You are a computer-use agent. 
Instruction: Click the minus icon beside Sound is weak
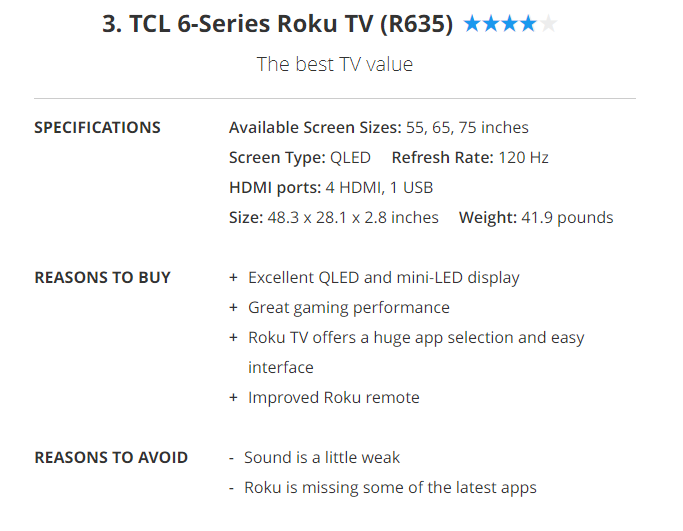click(x=232, y=458)
